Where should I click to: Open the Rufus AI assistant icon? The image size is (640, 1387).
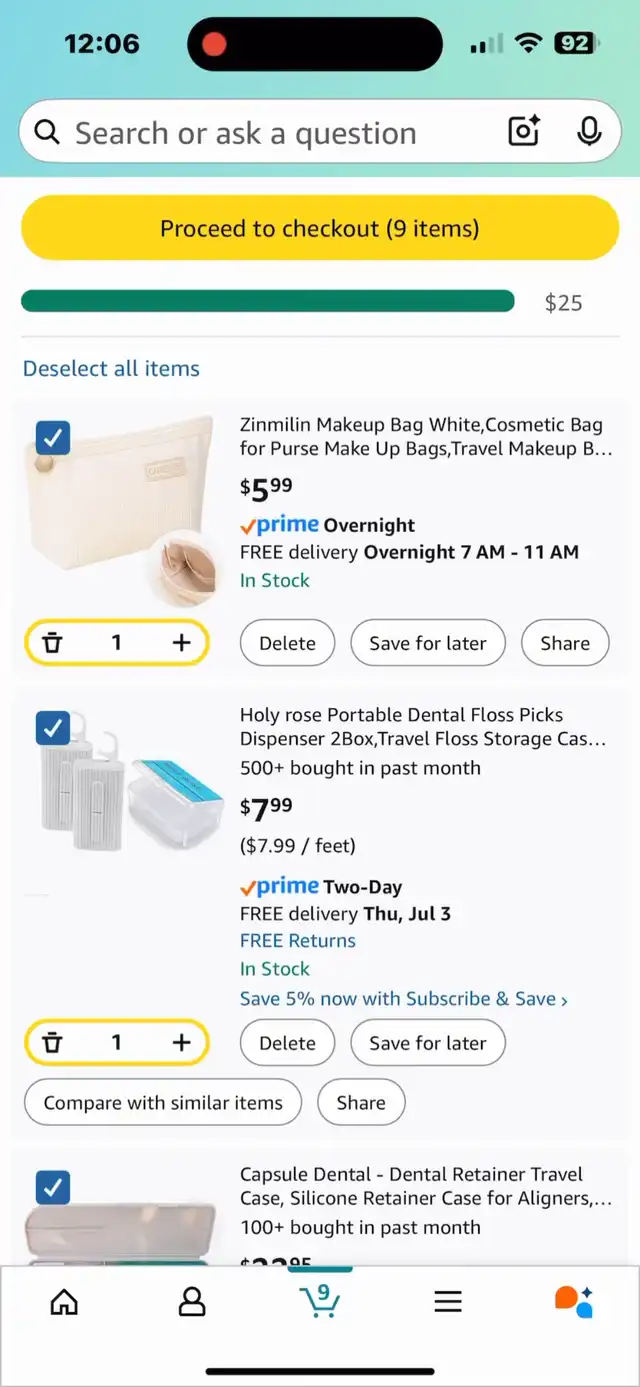pos(574,1301)
